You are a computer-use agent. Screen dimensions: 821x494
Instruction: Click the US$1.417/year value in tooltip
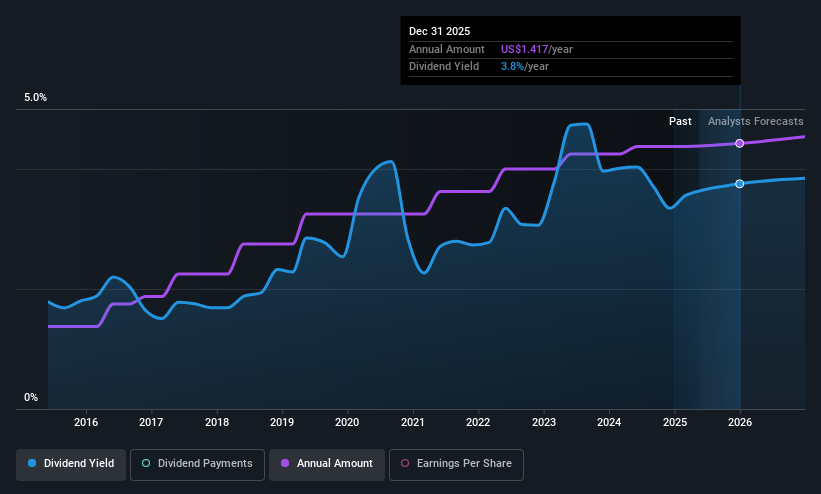tap(537, 49)
